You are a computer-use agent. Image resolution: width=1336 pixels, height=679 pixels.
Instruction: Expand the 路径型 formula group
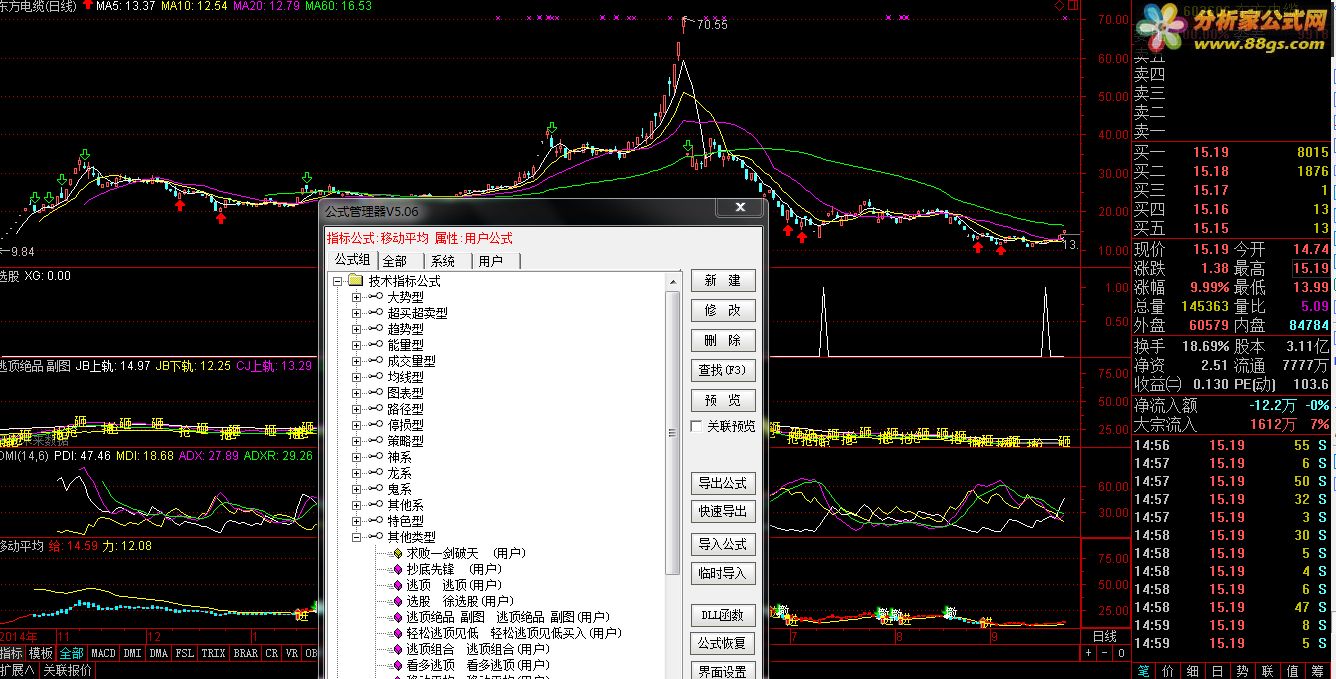pyautogui.click(x=356, y=409)
